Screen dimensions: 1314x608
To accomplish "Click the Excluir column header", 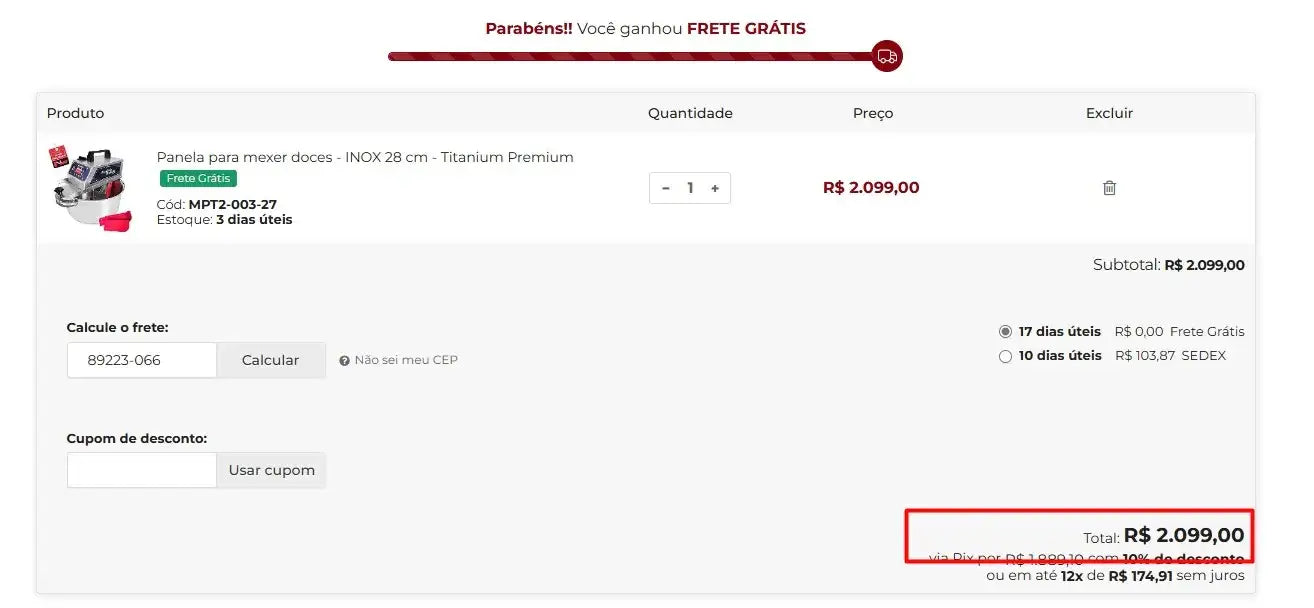I will (1109, 113).
